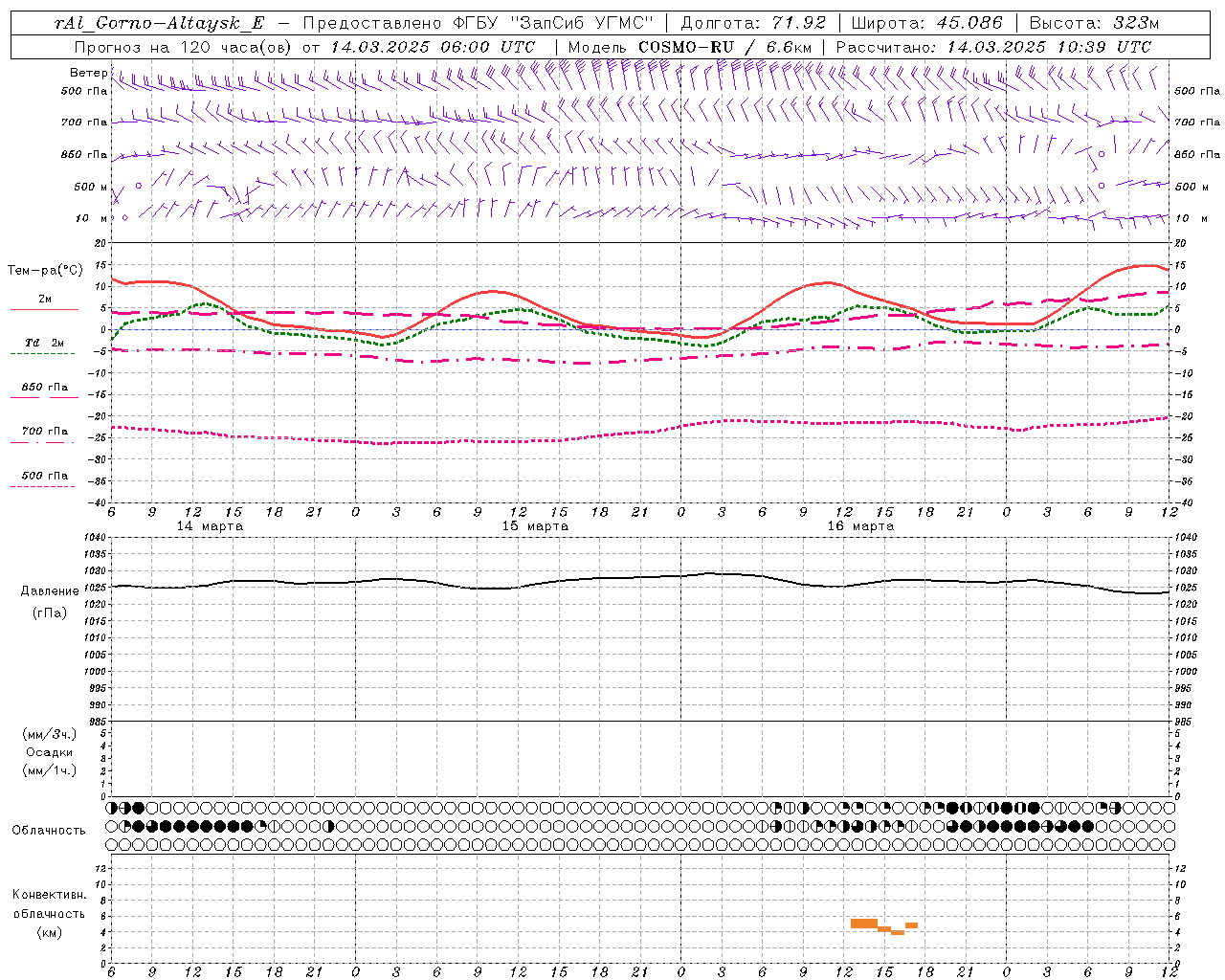The height and width of the screenshot is (980, 1225).
Task: Click the dashed line sample under 500 гПа legend
Action: tap(43, 487)
